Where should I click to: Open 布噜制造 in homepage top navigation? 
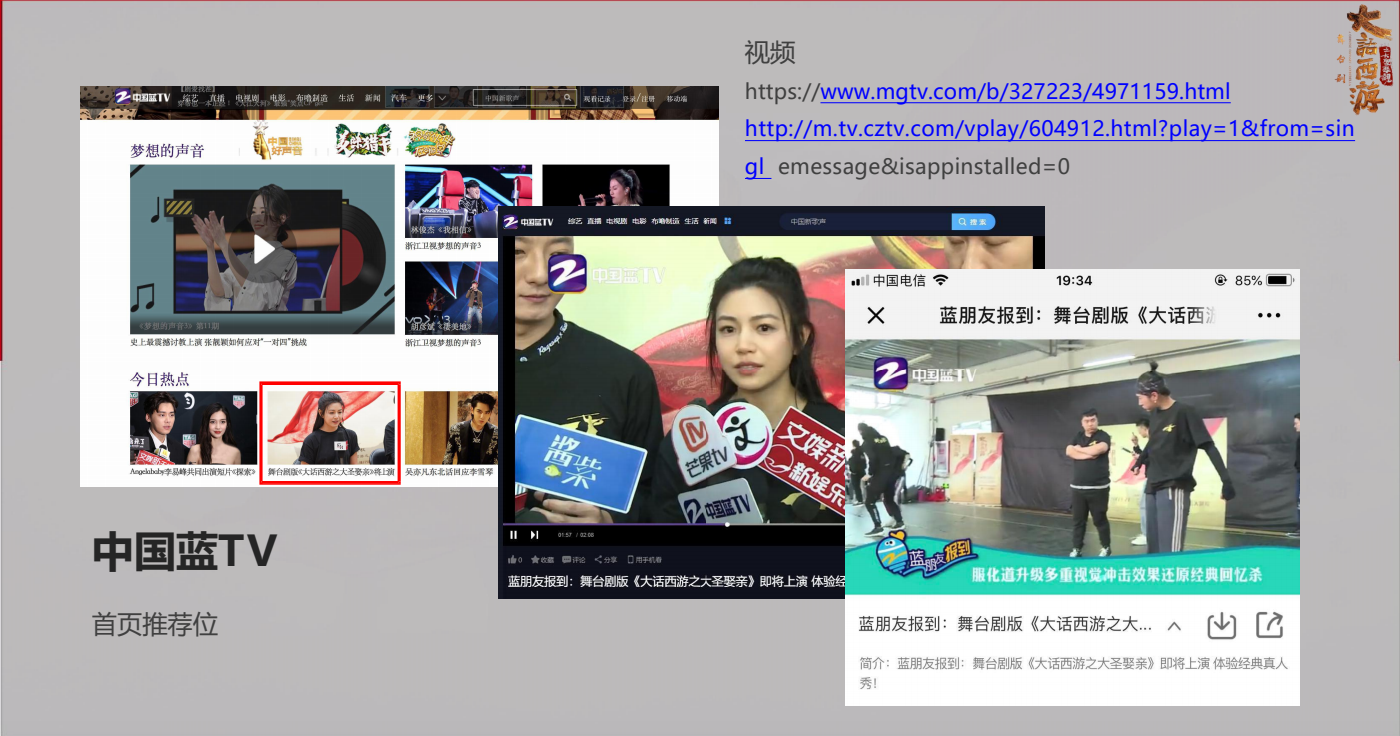coord(312,98)
